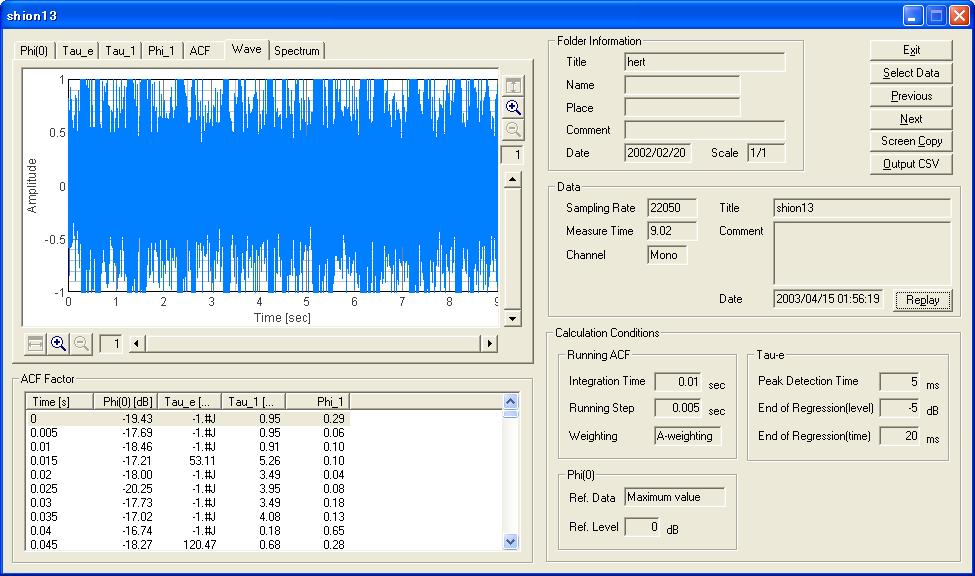Click the Ref. Level field
The height and width of the screenshot is (576, 975).
coord(643,527)
